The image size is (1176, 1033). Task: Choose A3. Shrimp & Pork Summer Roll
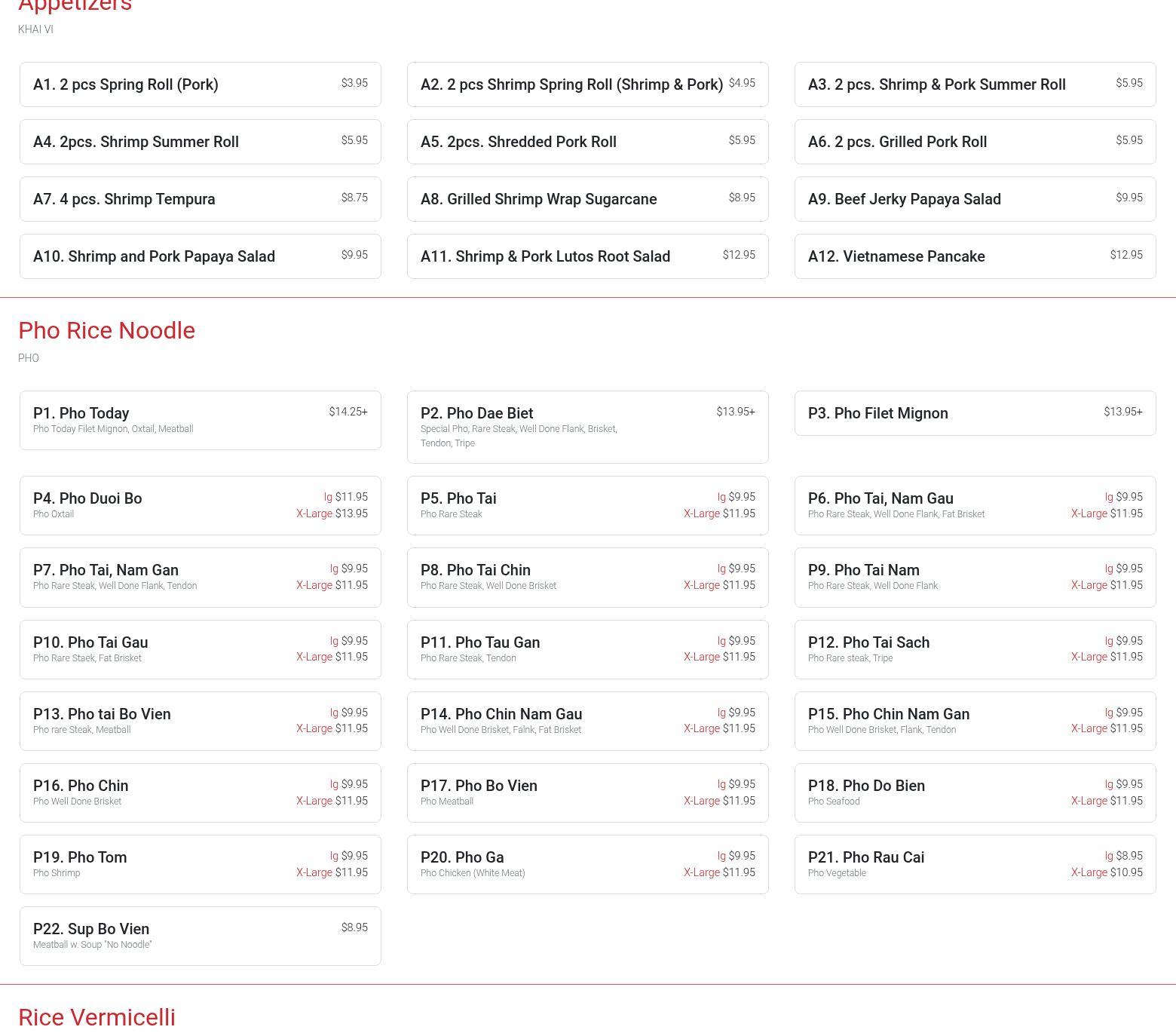(x=975, y=84)
